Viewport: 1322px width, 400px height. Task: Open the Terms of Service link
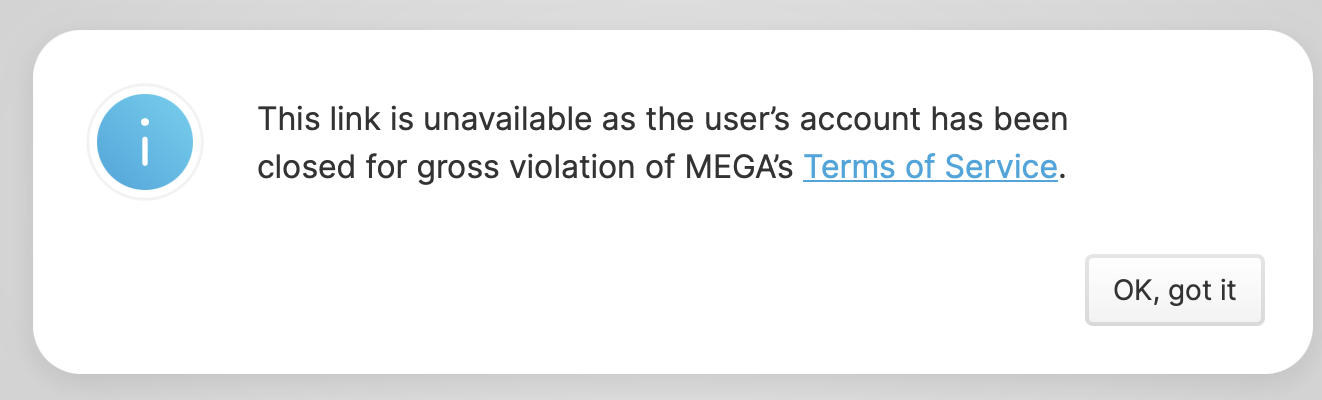point(930,166)
